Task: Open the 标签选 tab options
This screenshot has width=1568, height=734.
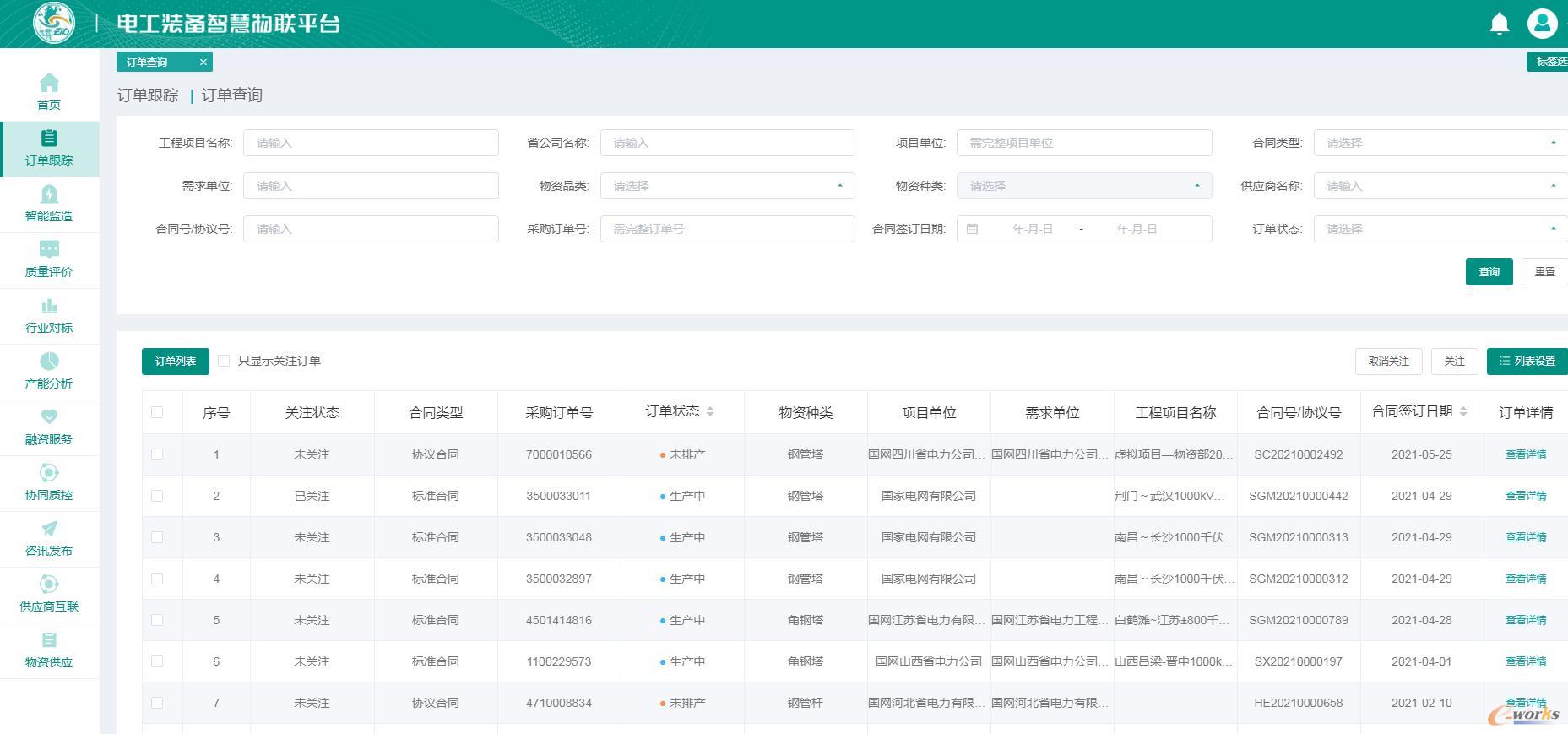Action: click(1549, 62)
